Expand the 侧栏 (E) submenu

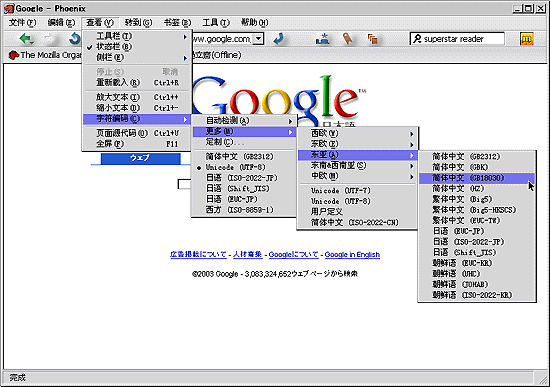[x=137, y=58]
